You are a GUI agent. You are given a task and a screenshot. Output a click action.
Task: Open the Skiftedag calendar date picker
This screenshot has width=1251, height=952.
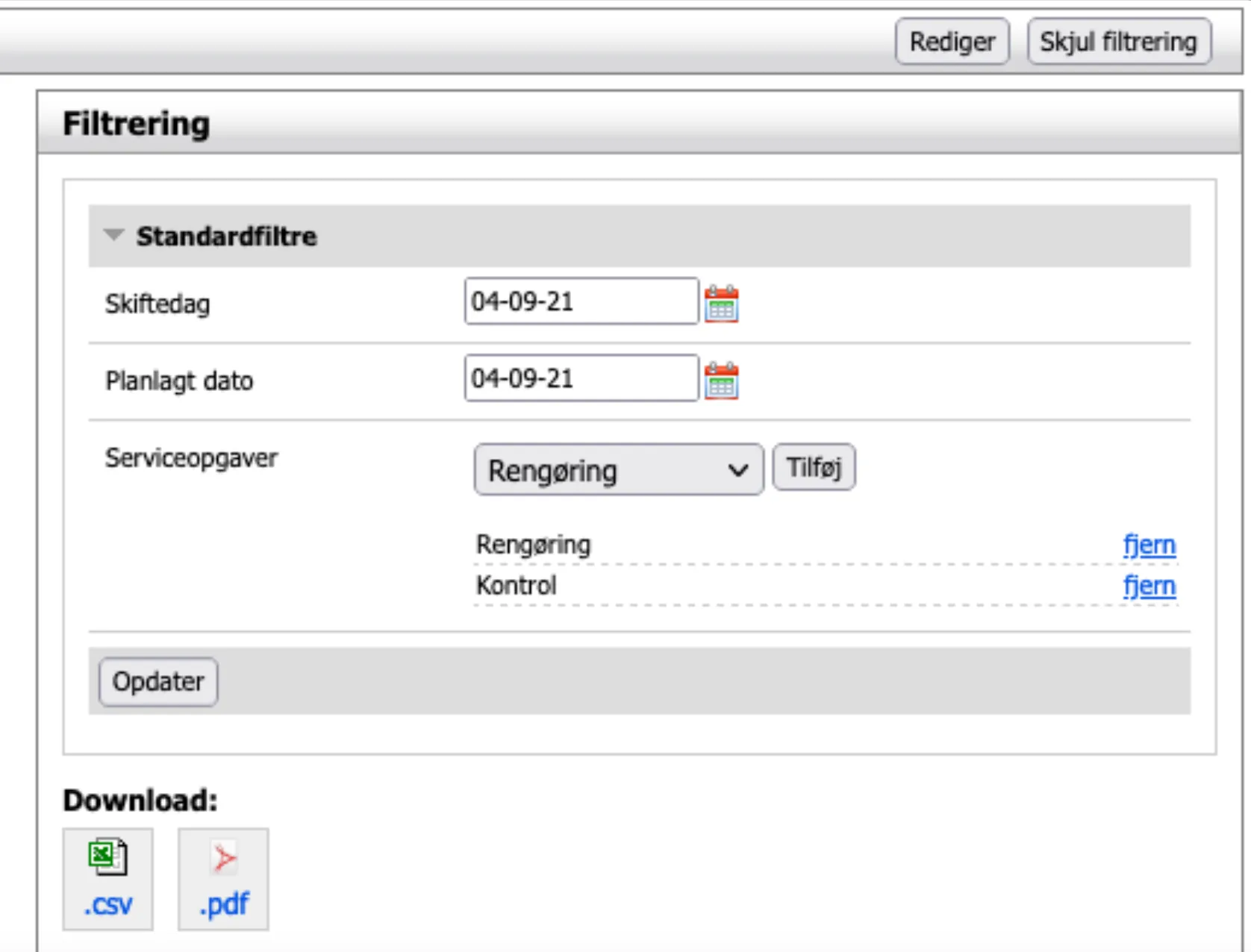point(721,304)
